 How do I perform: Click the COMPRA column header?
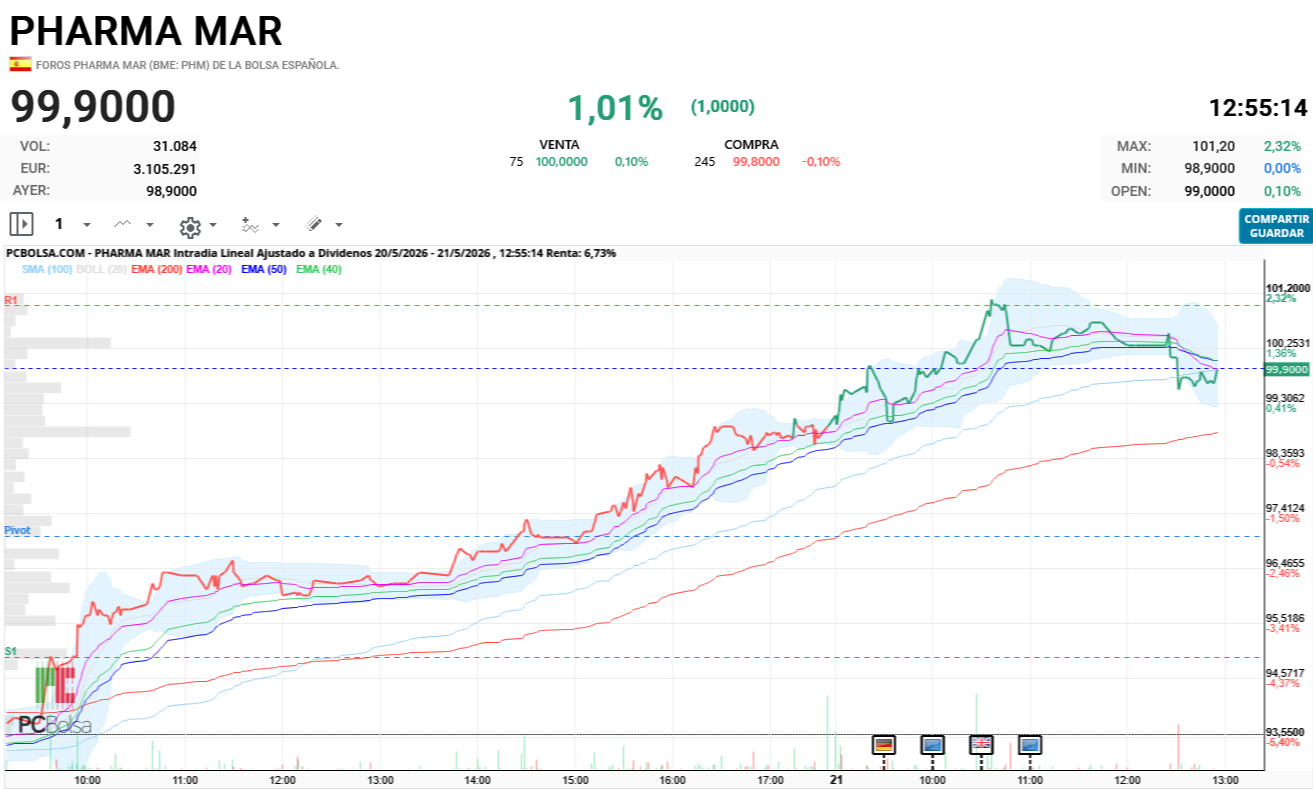pos(751,144)
